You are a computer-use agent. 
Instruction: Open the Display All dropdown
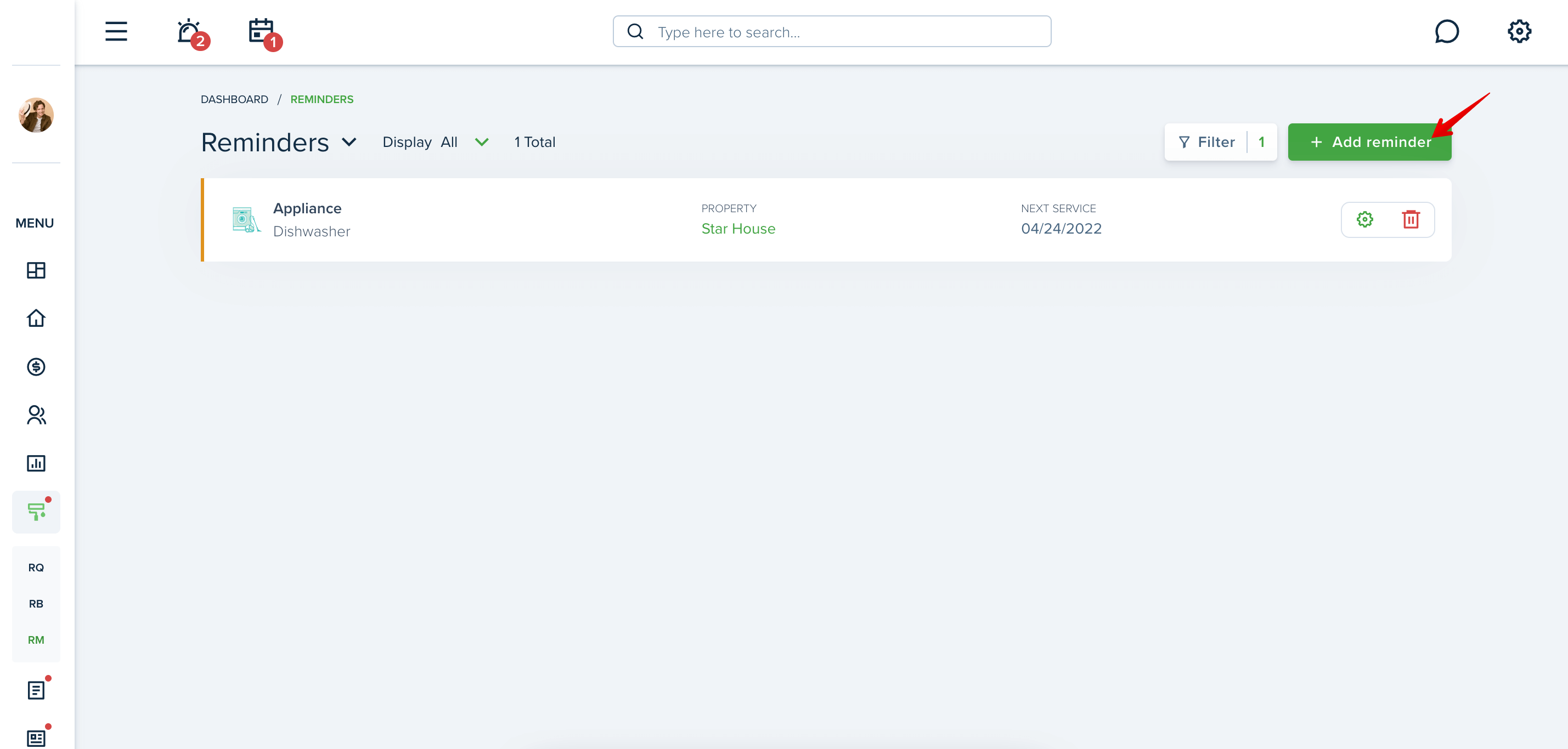(x=435, y=142)
